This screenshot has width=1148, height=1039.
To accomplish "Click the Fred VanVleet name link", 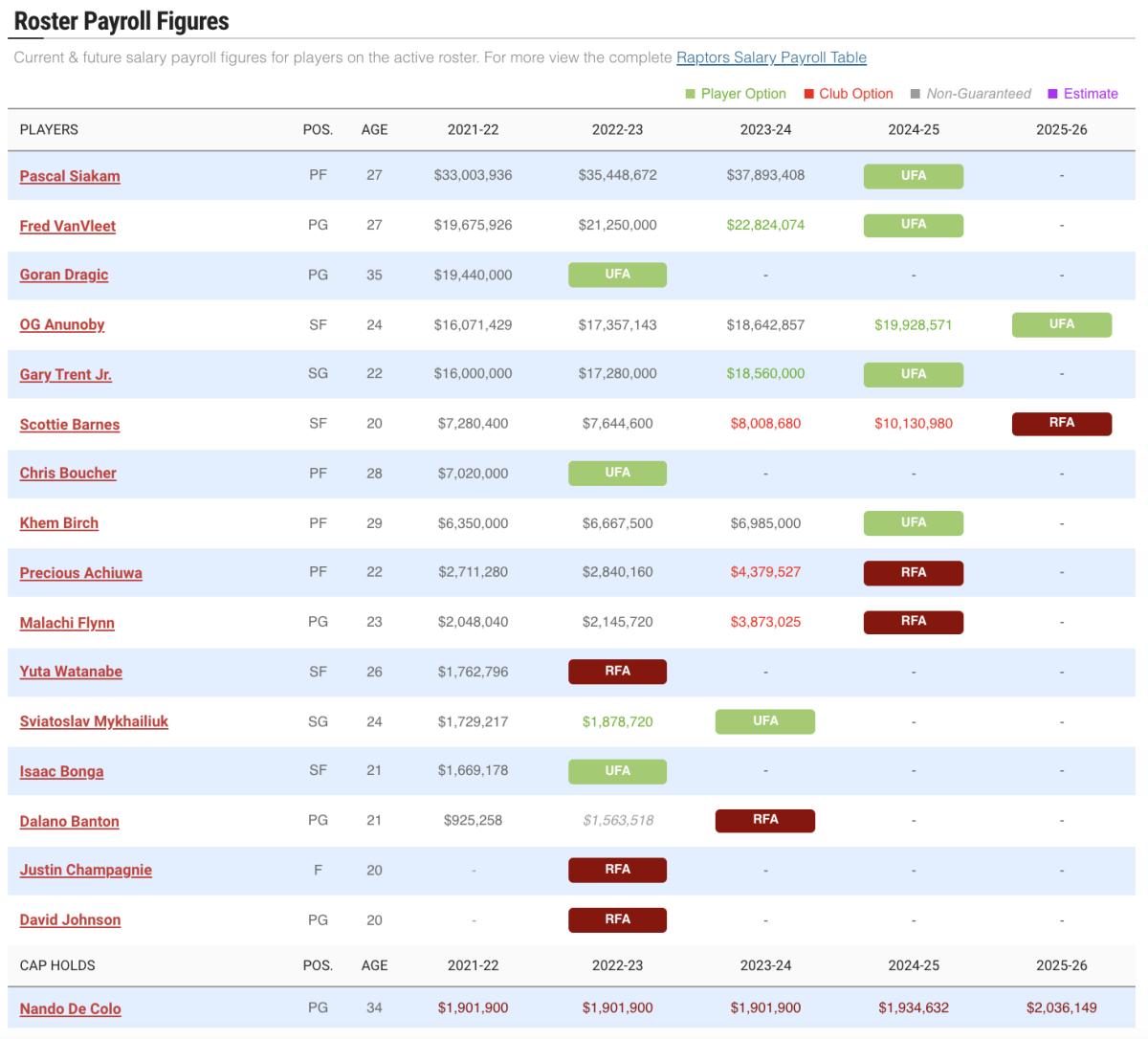I will (x=67, y=226).
